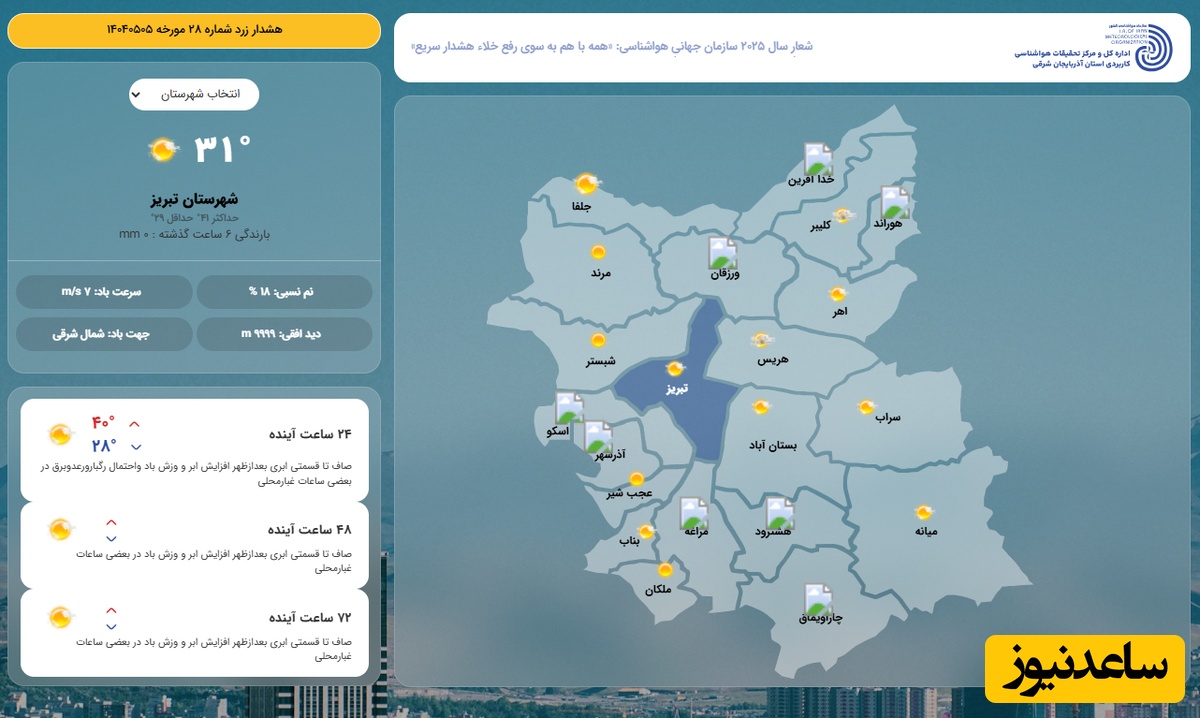Open the 24 ساعت آینده forecast card
Screen dimensions: 1200x718
[x=194, y=449]
